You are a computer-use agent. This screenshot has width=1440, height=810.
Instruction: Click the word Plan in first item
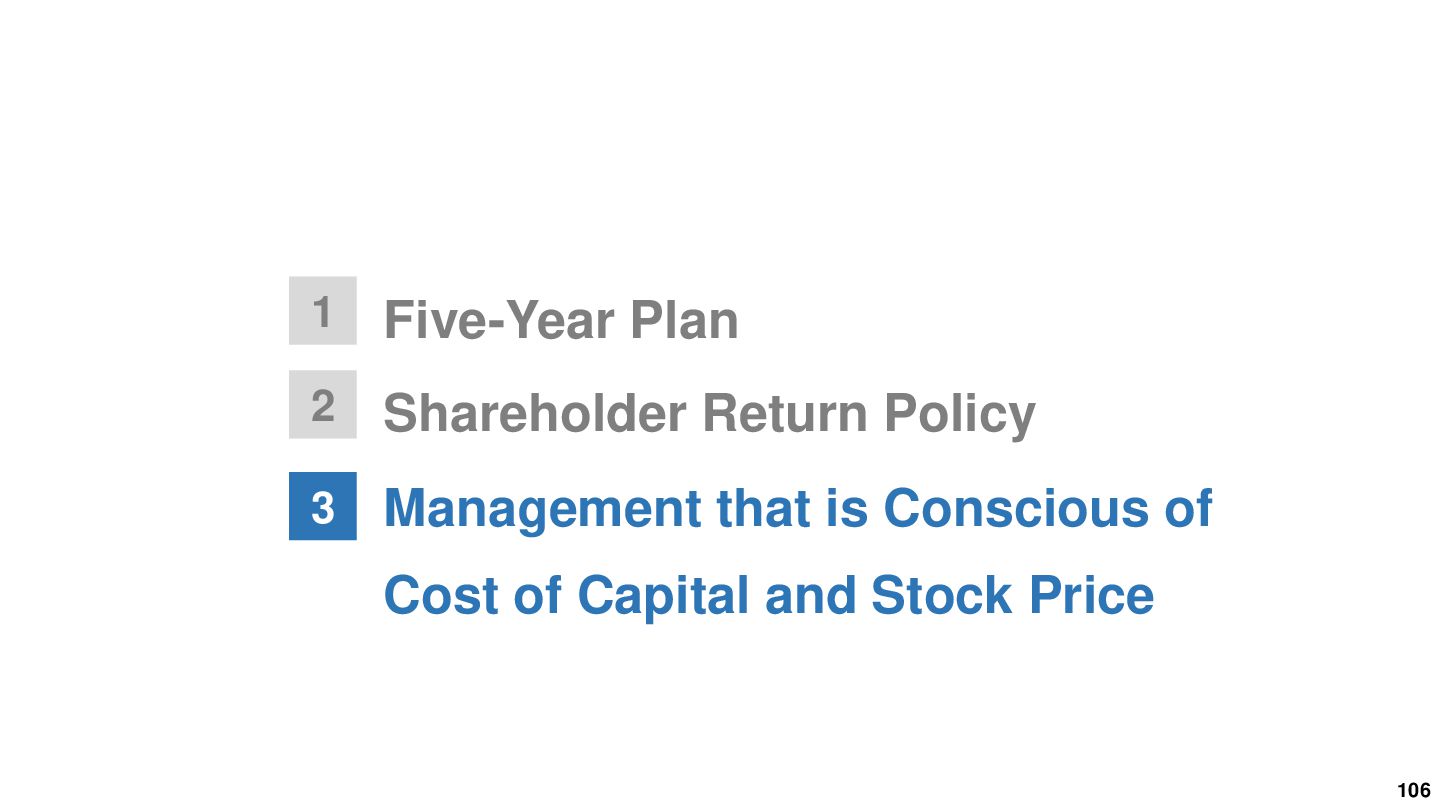tap(684, 320)
